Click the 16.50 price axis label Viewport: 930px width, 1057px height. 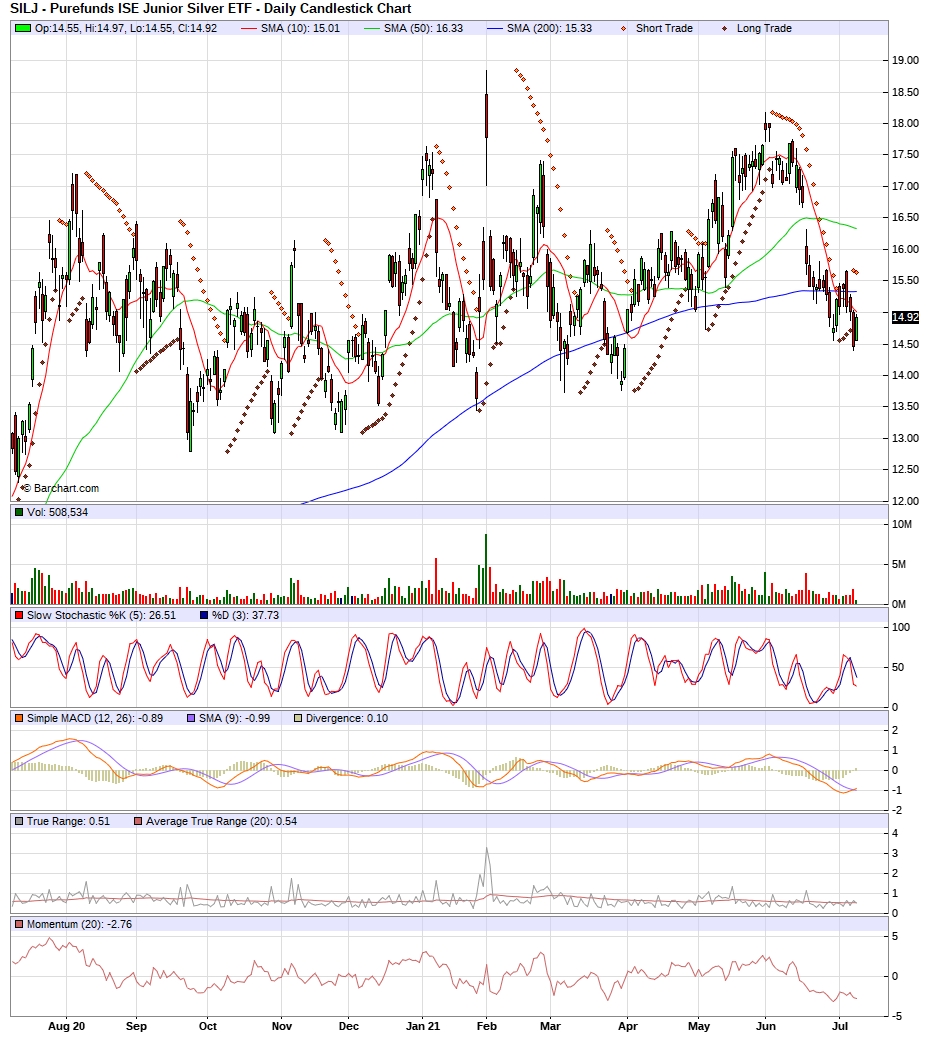pyautogui.click(x=905, y=218)
